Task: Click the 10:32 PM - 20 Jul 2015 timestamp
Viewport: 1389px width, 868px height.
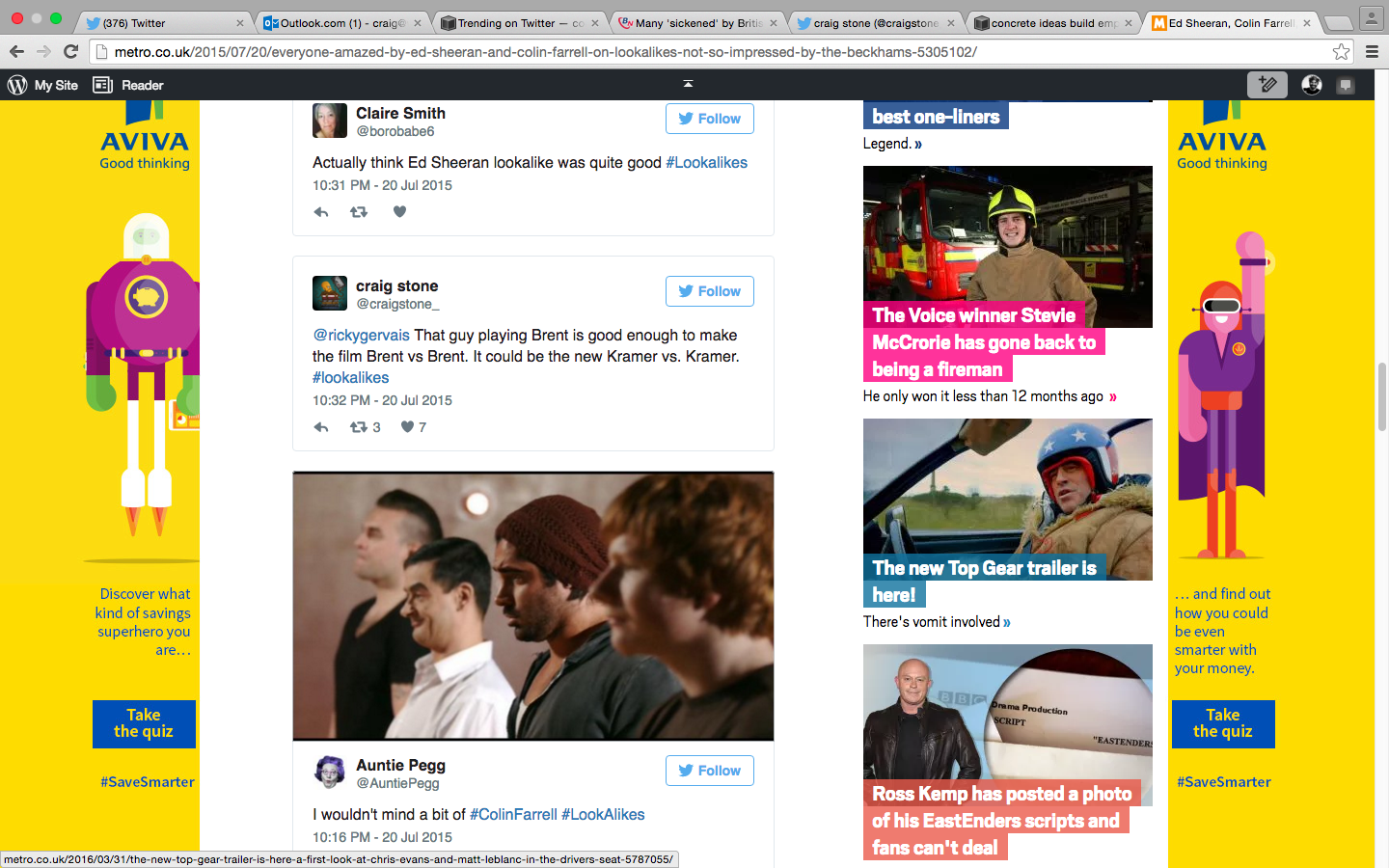Action: pyautogui.click(x=382, y=400)
